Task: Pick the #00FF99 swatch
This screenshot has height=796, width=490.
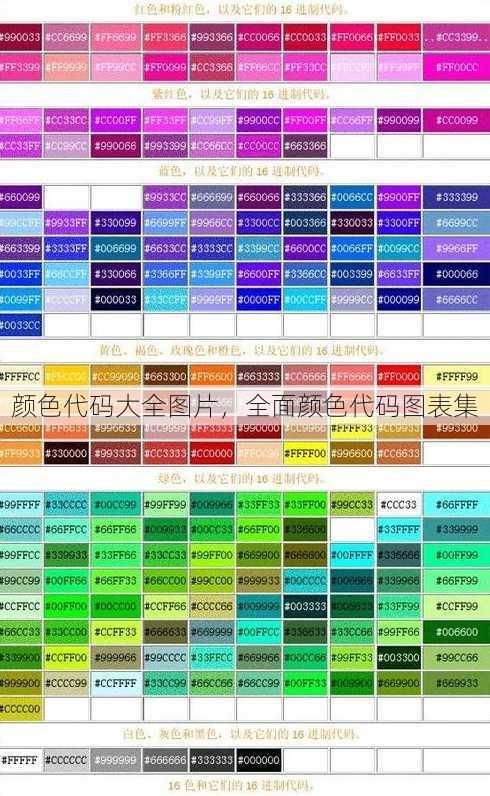Action: (456, 555)
